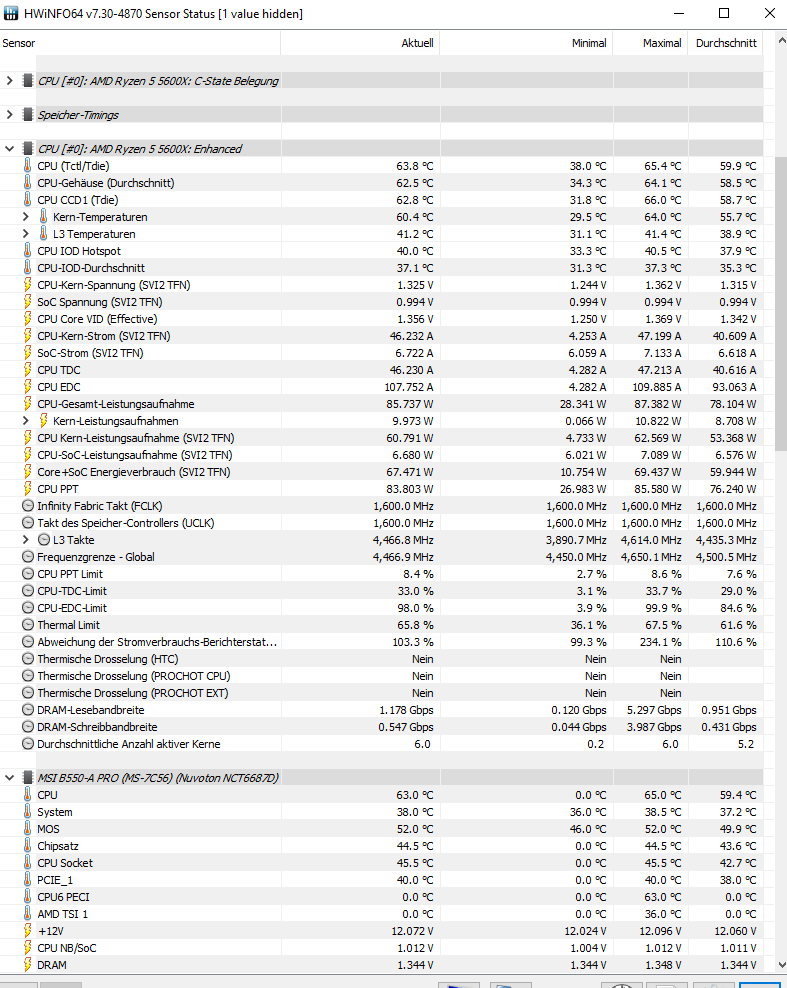Click lightning icon for CPU-Gesamt-Leistungsaufnahme
Screen dimensions: 787x988
pos(27,404)
